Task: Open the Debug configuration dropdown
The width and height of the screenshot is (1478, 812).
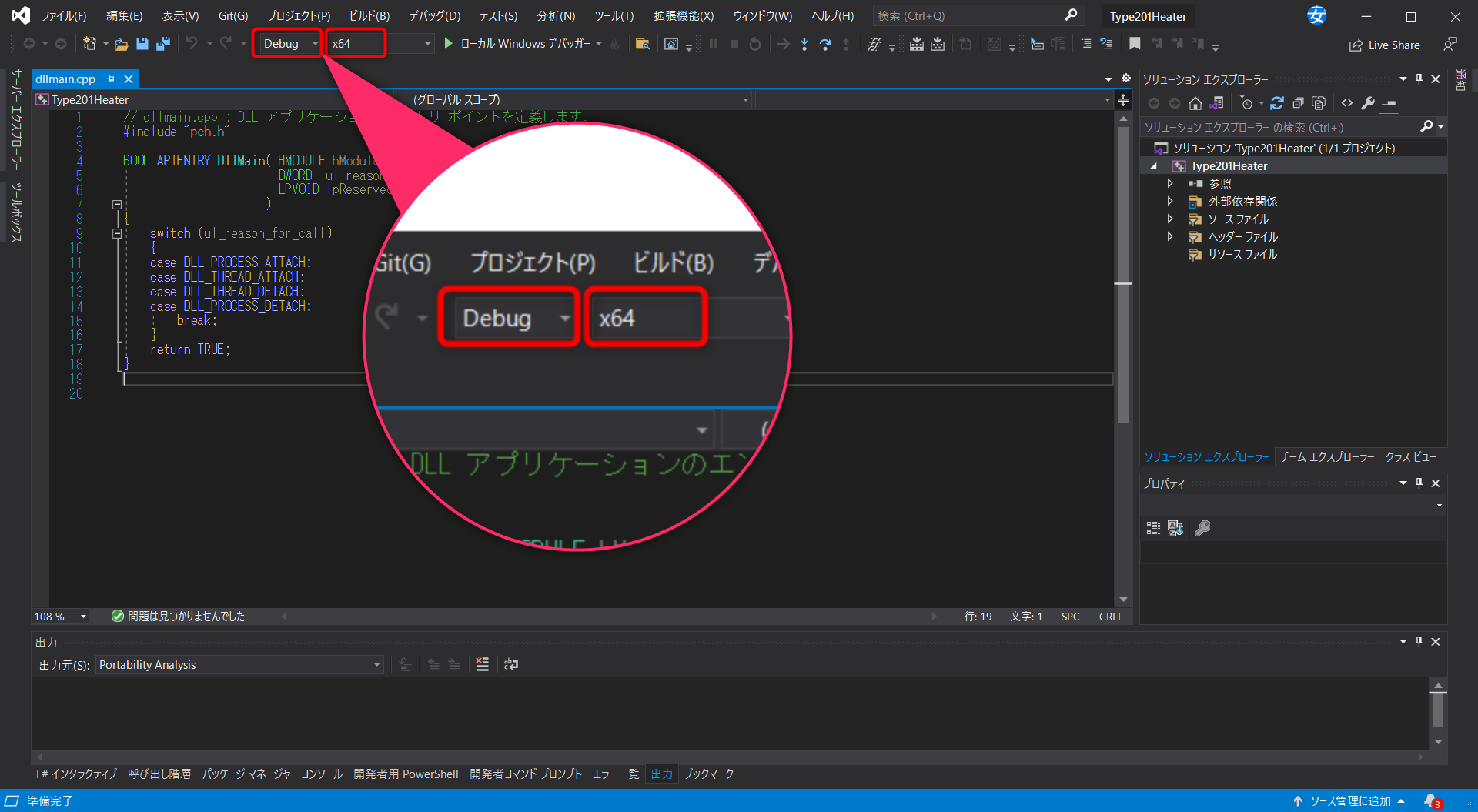Action: 290,44
